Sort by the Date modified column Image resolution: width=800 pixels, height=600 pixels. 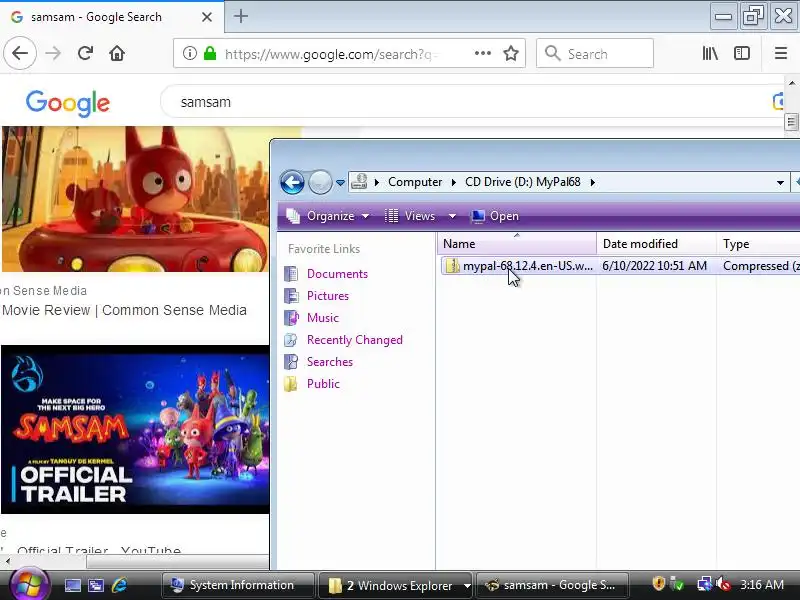click(x=656, y=244)
